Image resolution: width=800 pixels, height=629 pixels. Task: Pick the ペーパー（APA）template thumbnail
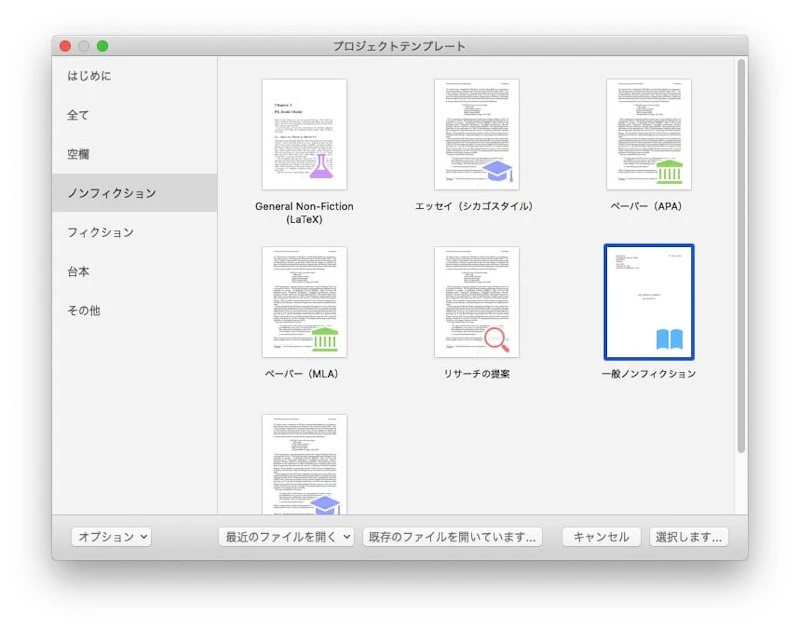[x=648, y=134]
